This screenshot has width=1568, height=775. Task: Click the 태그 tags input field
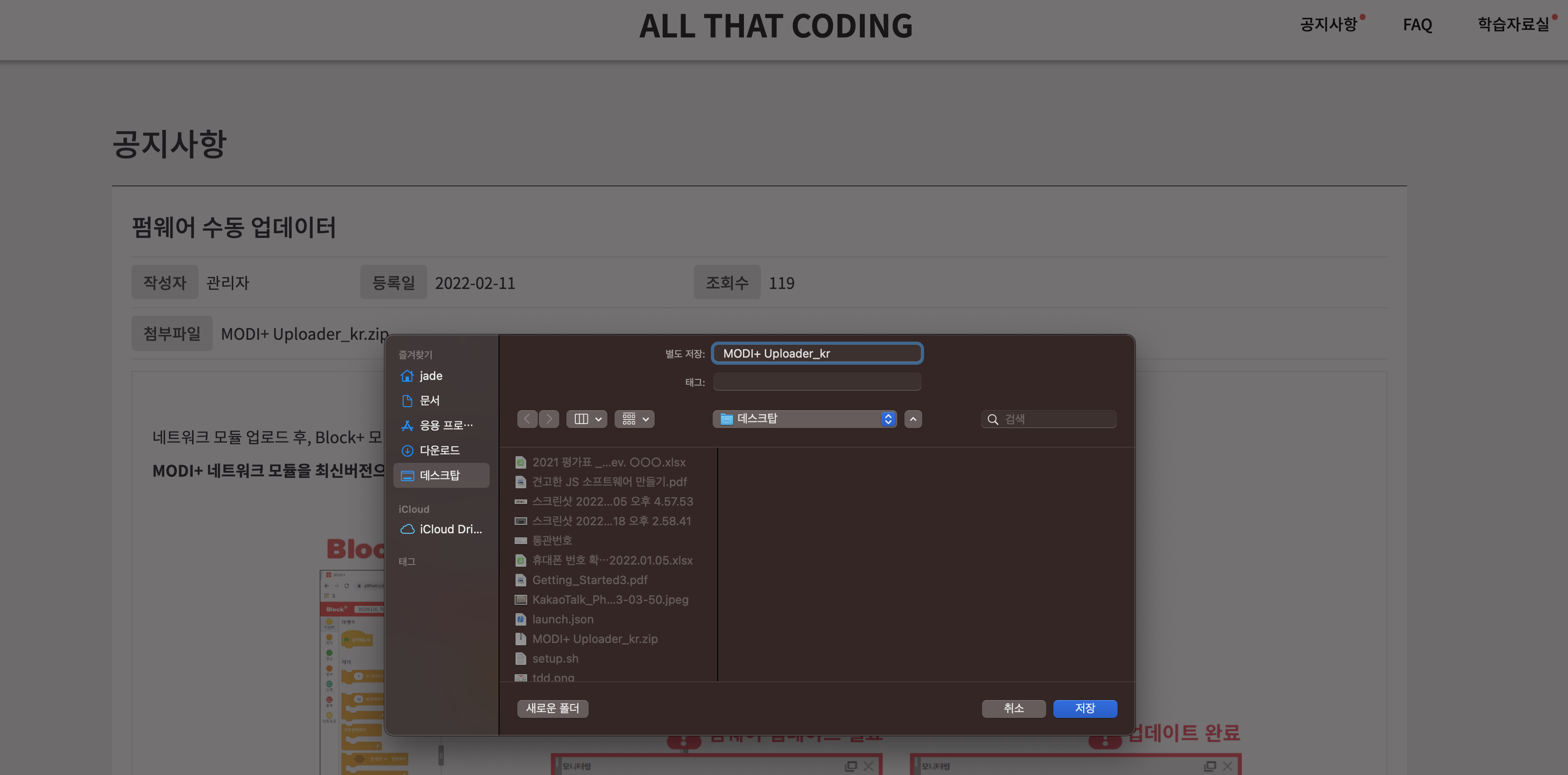[x=817, y=382]
